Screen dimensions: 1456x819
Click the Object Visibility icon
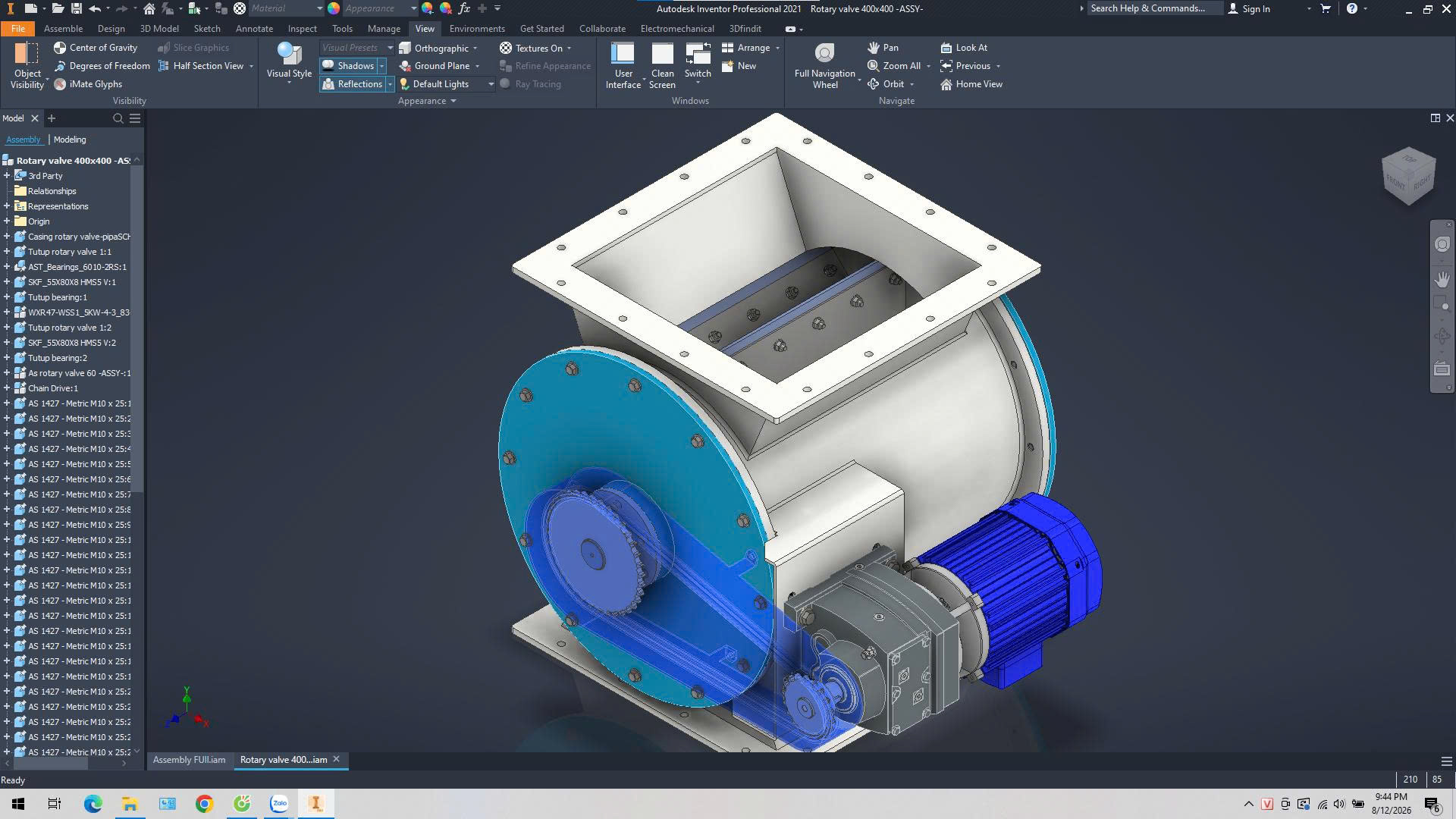27,55
